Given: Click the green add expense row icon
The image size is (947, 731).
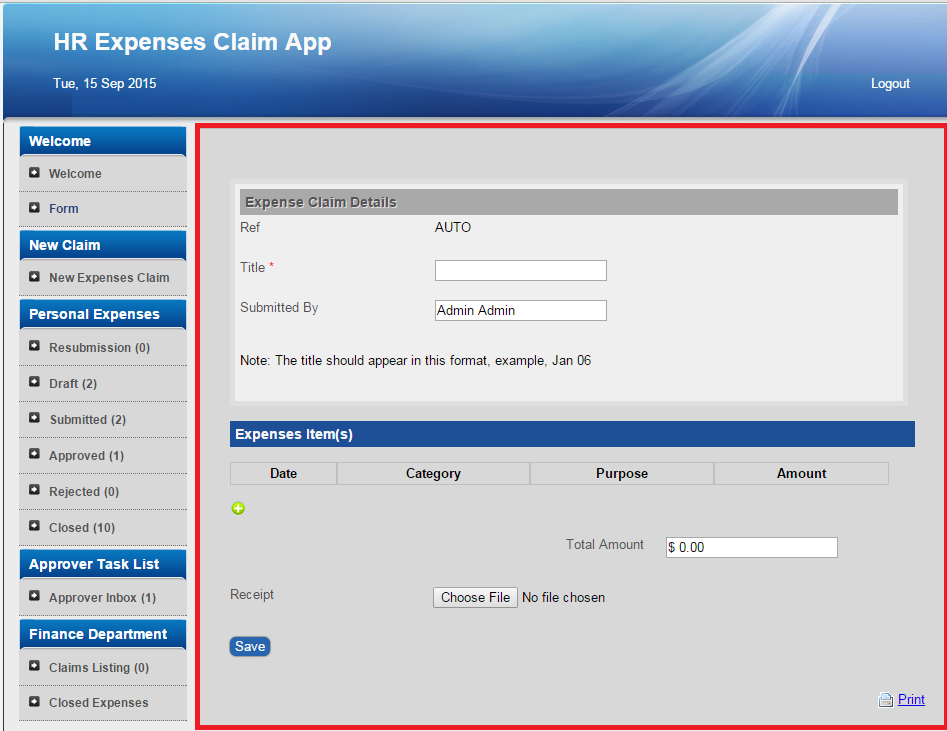Looking at the screenshot, I should (x=238, y=508).
